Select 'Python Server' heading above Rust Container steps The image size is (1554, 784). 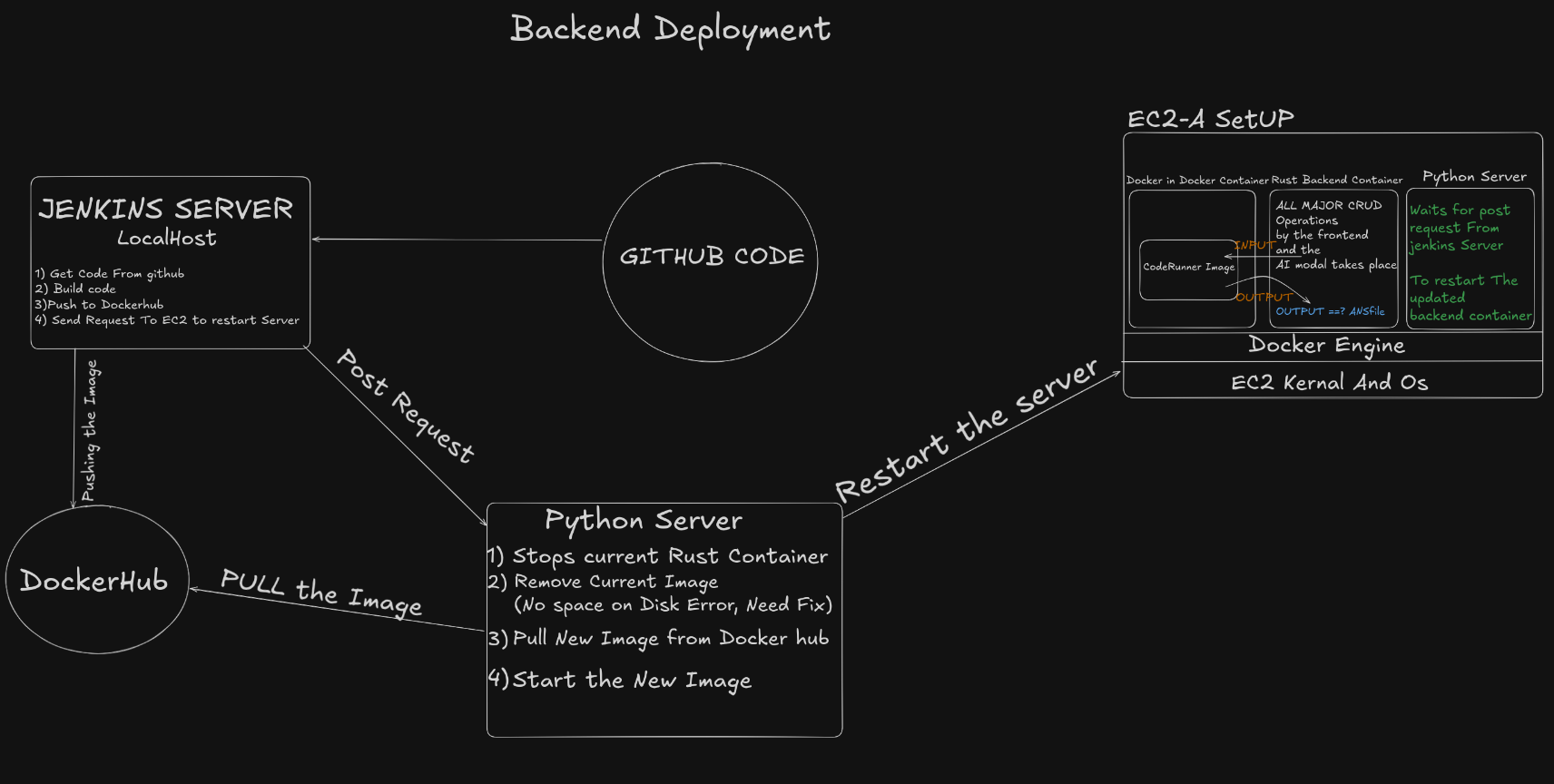click(x=644, y=521)
